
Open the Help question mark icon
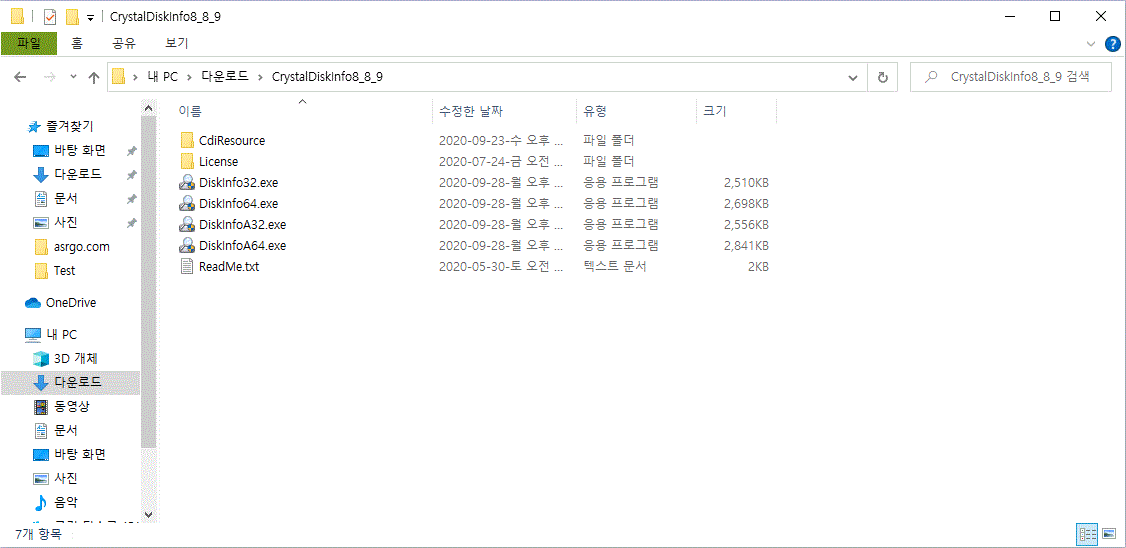tap(1112, 44)
